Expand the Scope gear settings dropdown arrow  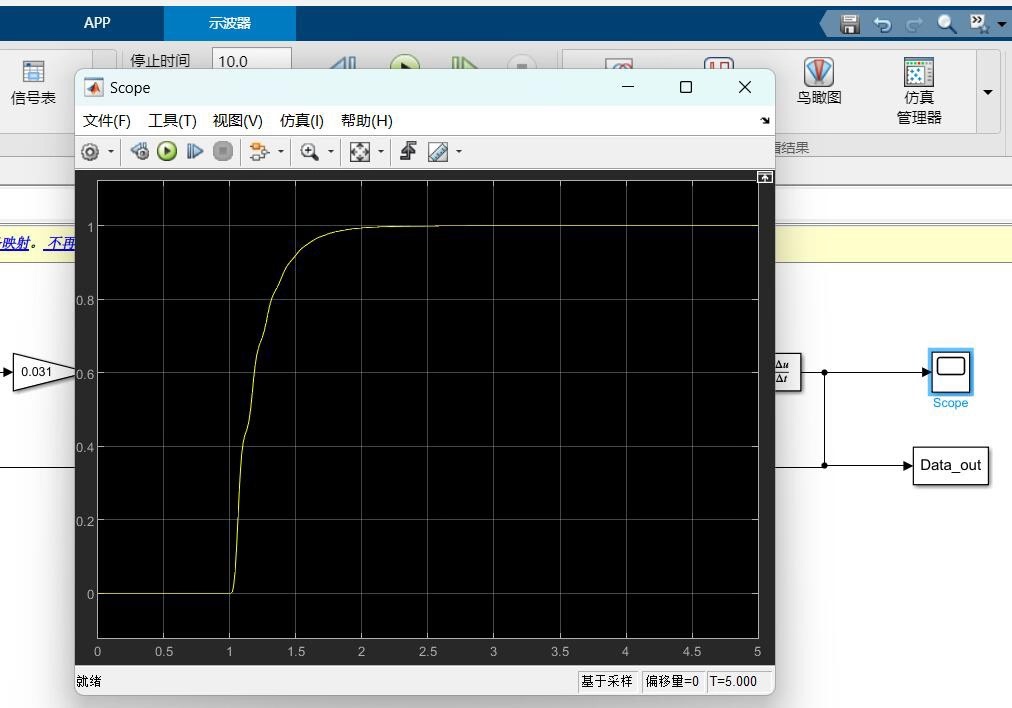pos(111,152)
